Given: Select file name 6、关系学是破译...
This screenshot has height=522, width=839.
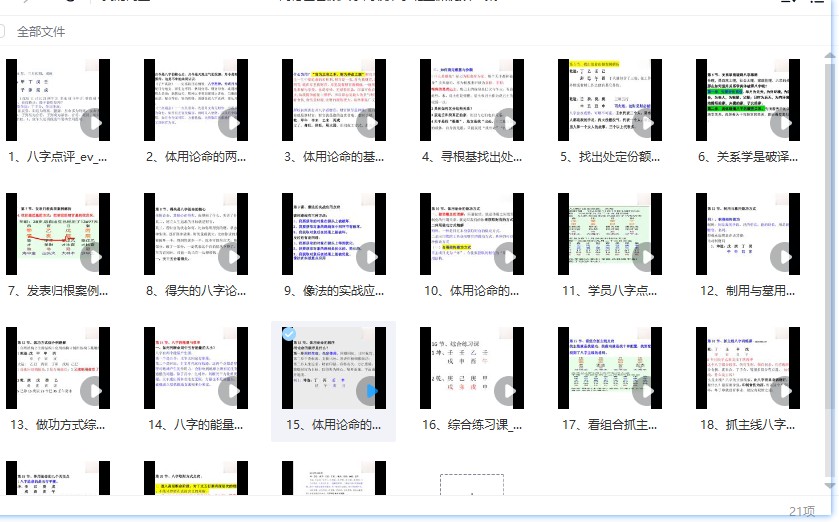Looking at the screenshot, I should tap(748, 157).
